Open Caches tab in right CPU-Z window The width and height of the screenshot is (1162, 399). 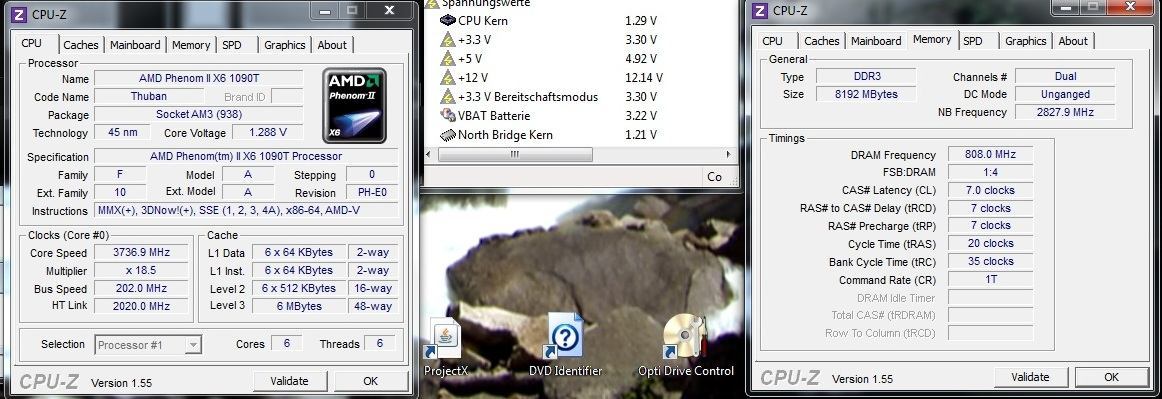pos(822,42)
